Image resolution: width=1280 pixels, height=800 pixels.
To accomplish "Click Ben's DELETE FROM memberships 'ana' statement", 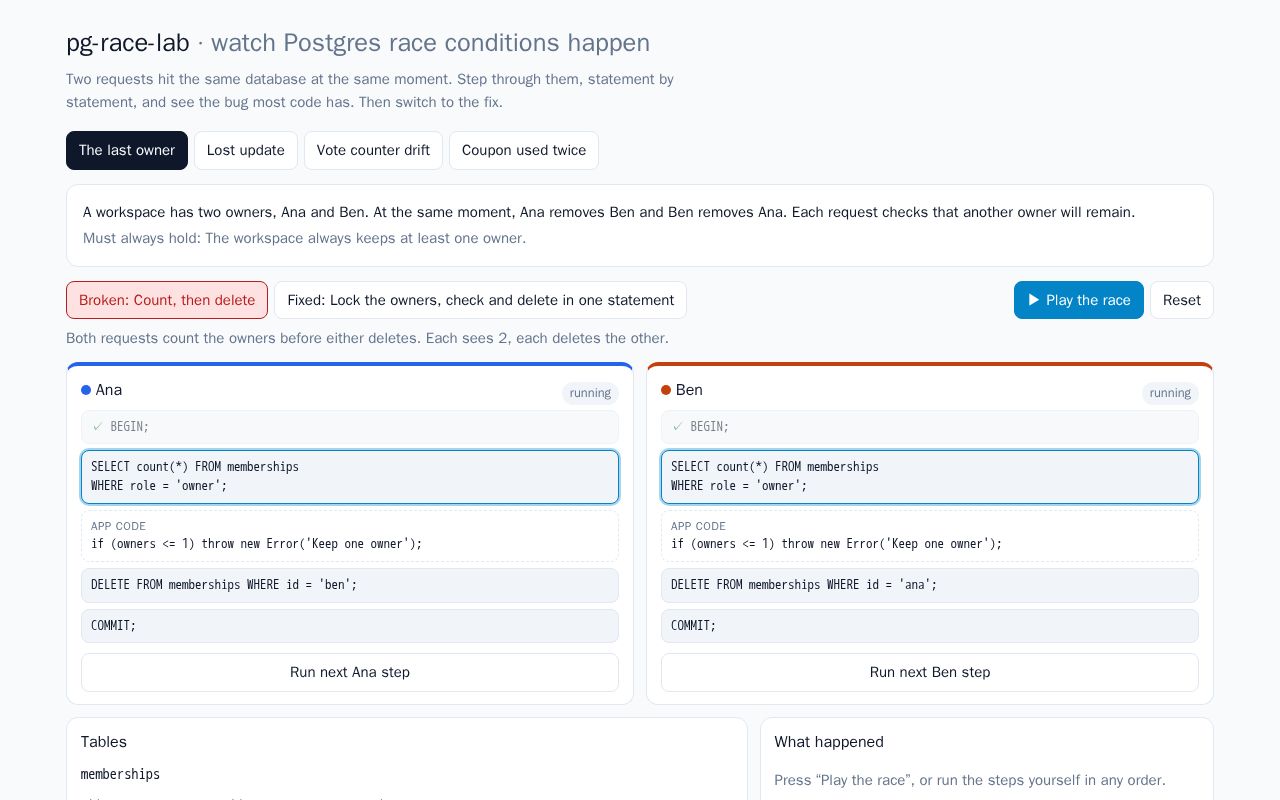I will [930, 585].
